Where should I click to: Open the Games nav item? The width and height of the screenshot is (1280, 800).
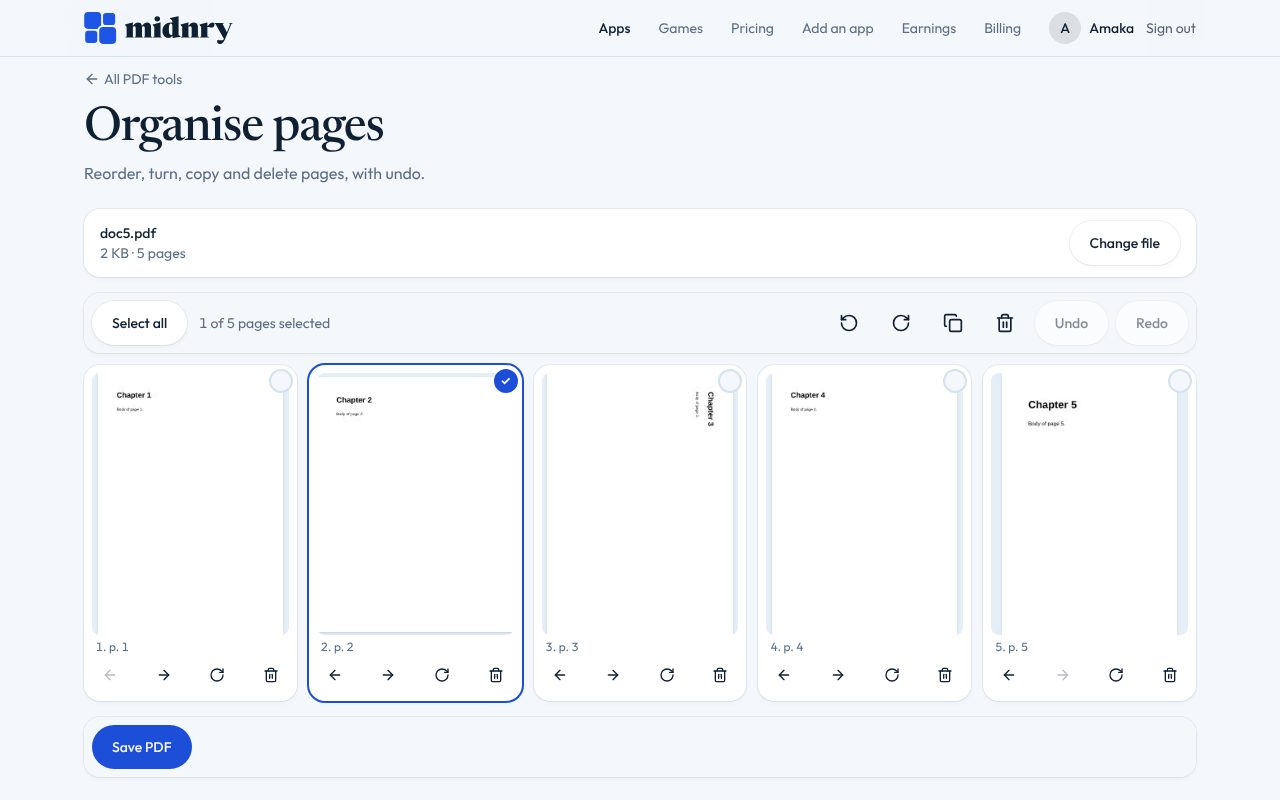pos(681,28)
